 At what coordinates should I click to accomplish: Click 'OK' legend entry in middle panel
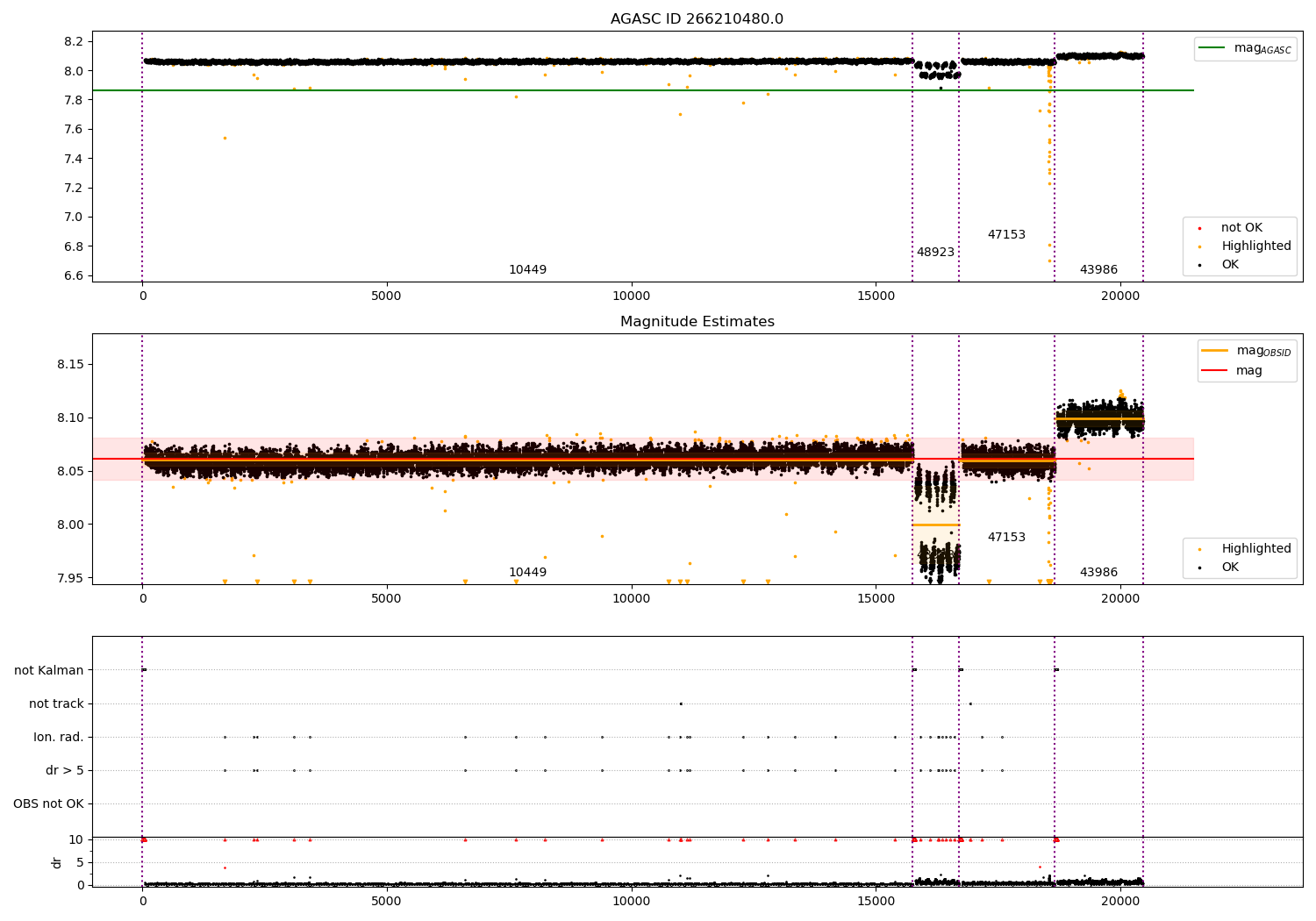(1230, 568)
